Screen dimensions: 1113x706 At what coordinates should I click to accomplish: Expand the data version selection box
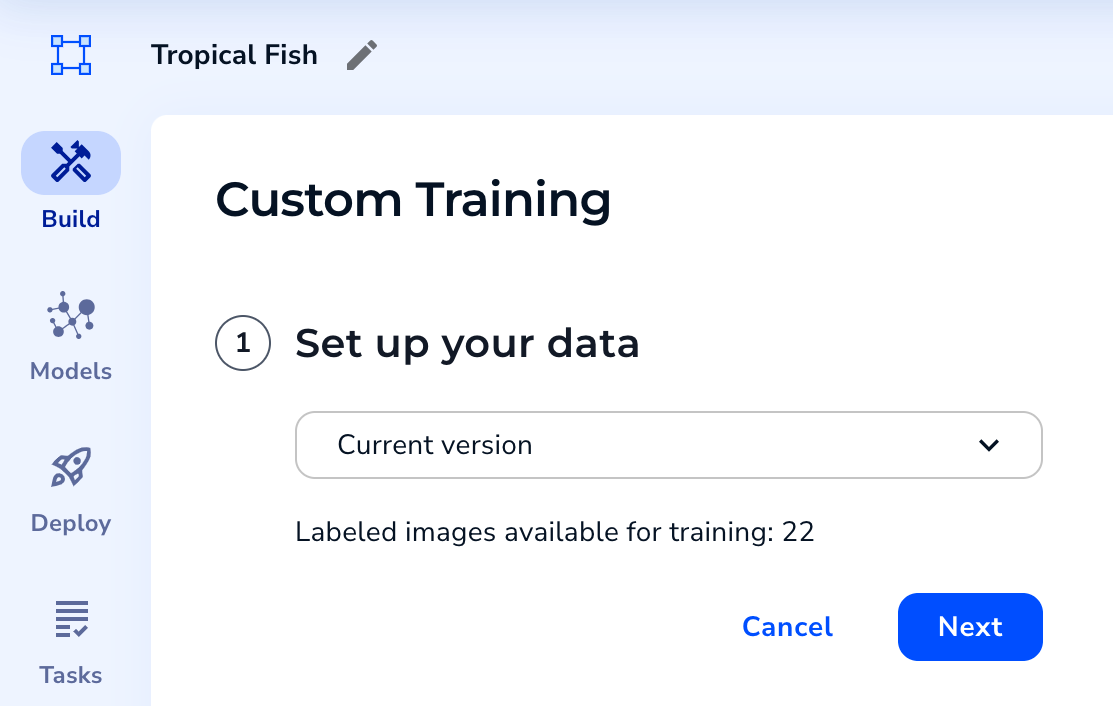(668, 445)
